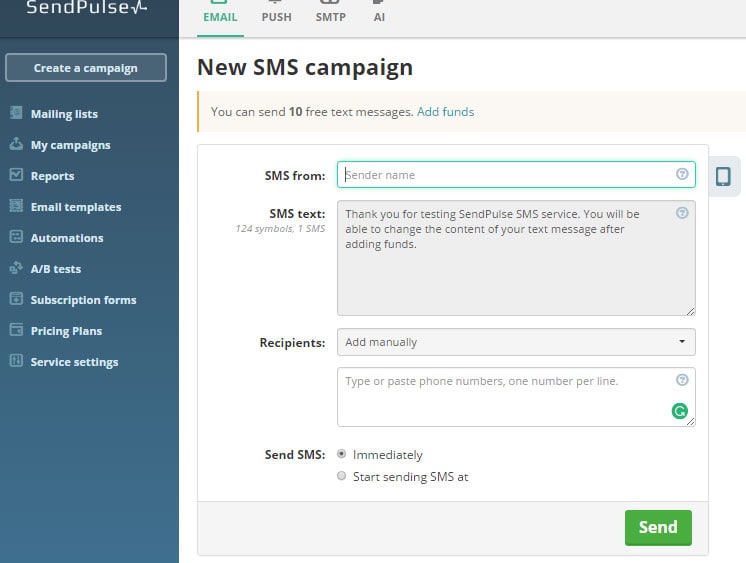Switch to the SMTP tab
This screenshot has height=563, width=746.
coord(332,16)
